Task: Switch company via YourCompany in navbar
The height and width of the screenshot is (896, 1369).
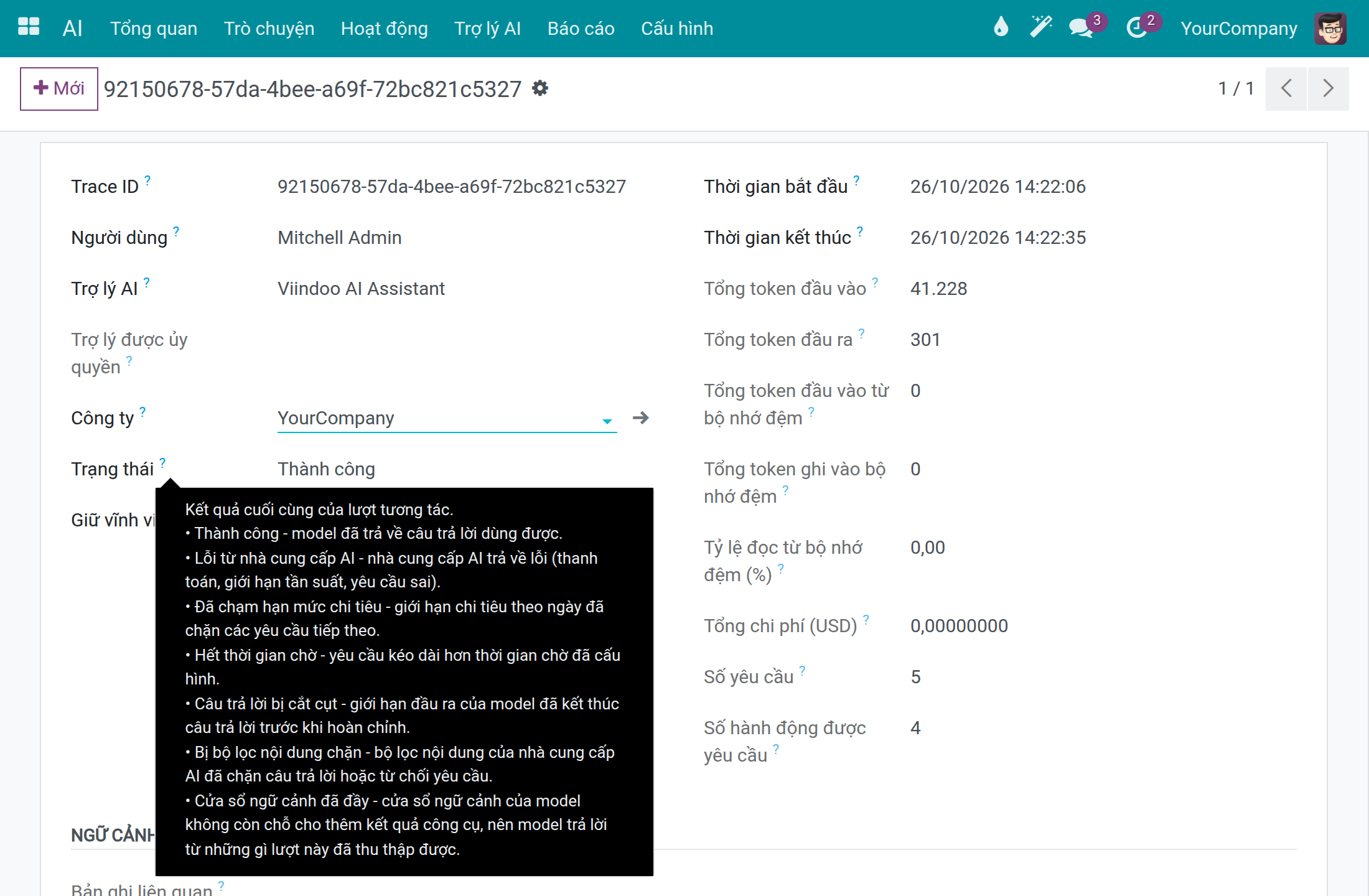Action: [1239, 29]
